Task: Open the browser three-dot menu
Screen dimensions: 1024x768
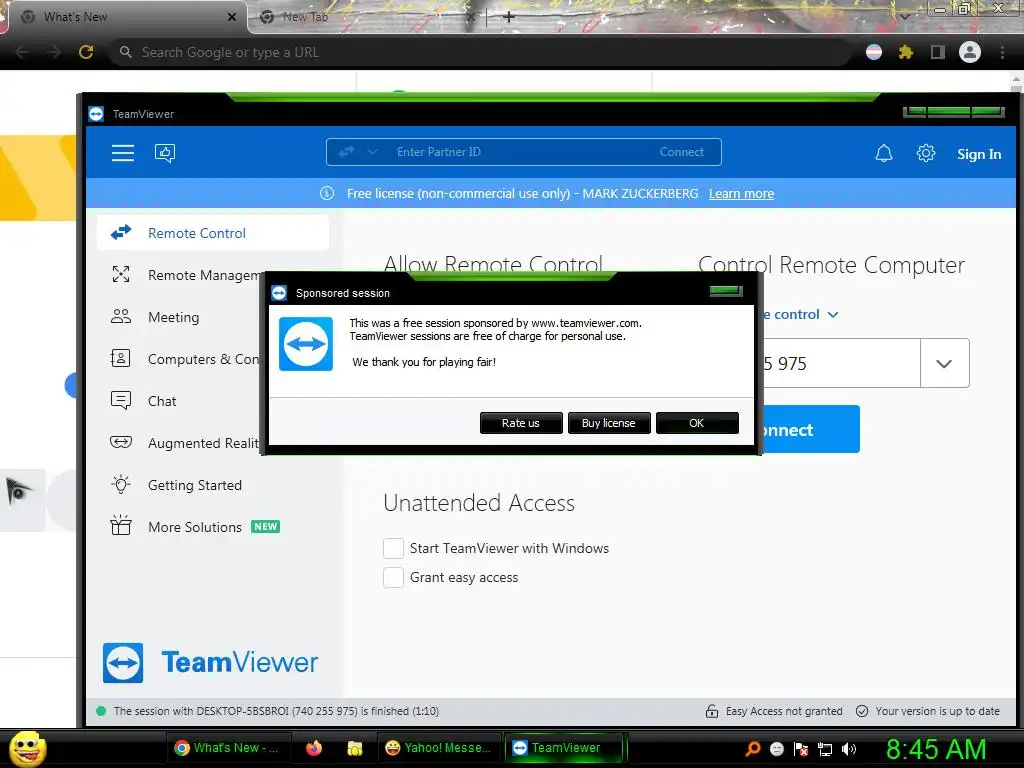Action: pyautogui.click(x=1002, y=52)
